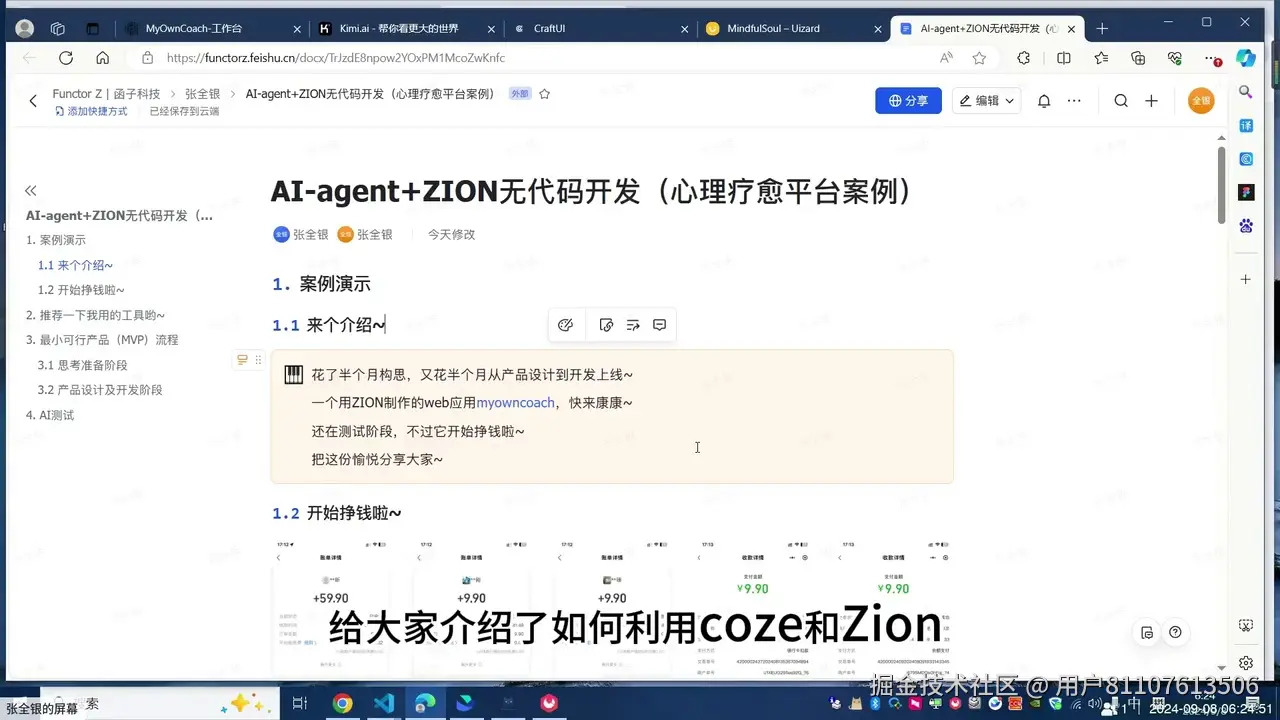
Task: Jump to outline 3.2 产品设计及开发阶段
Action: pos(100,390)
